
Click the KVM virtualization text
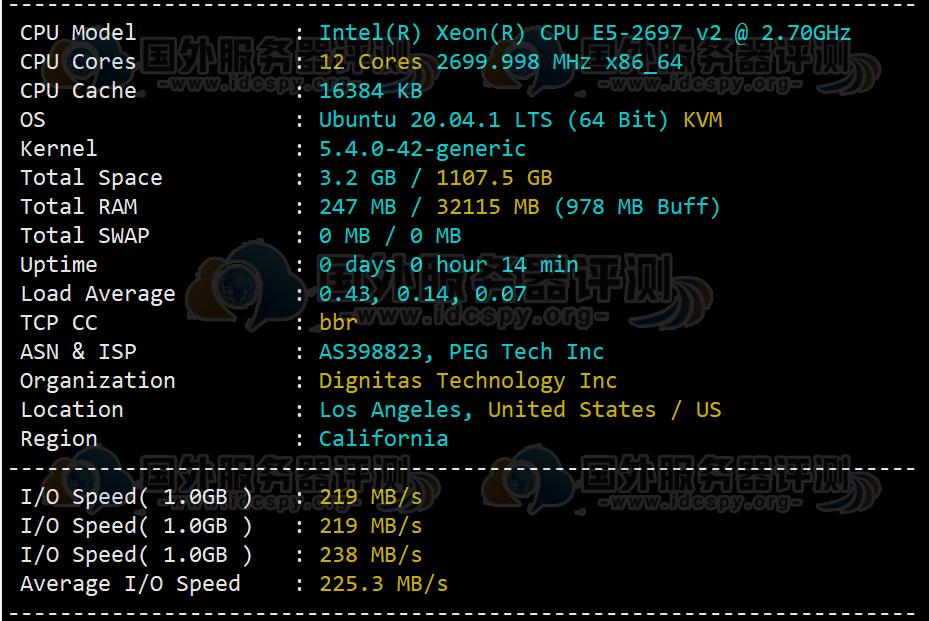(703, 120)
